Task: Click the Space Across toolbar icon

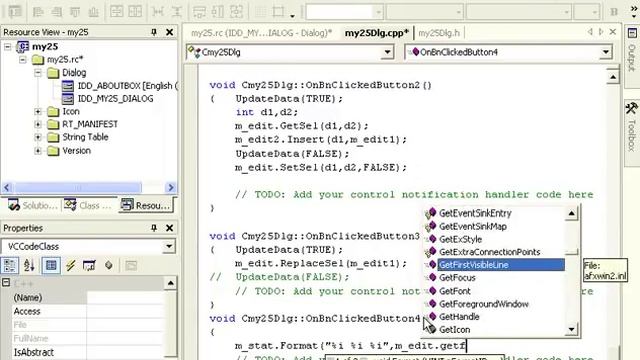Action: [x=158, y=12]
